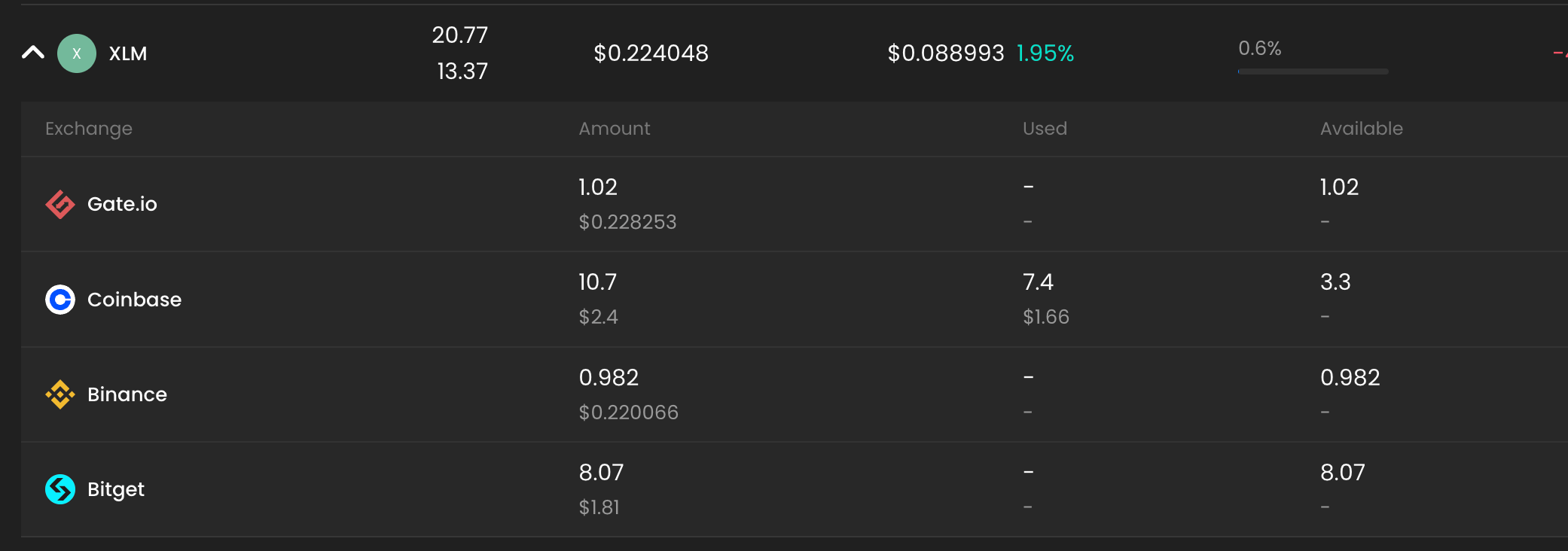The image size is (1568, 551).
Task: Select the Binance exchange name
Action: [127, 394]
